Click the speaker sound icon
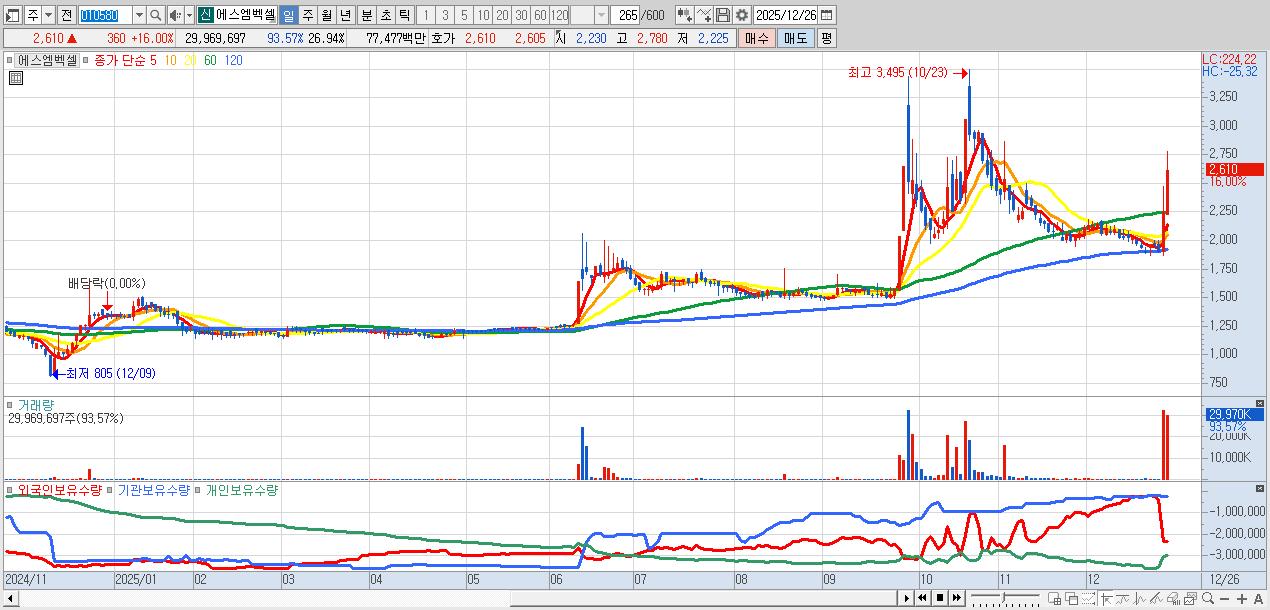The width and height of the screenshot is (1270, 610). coord(174,15)
